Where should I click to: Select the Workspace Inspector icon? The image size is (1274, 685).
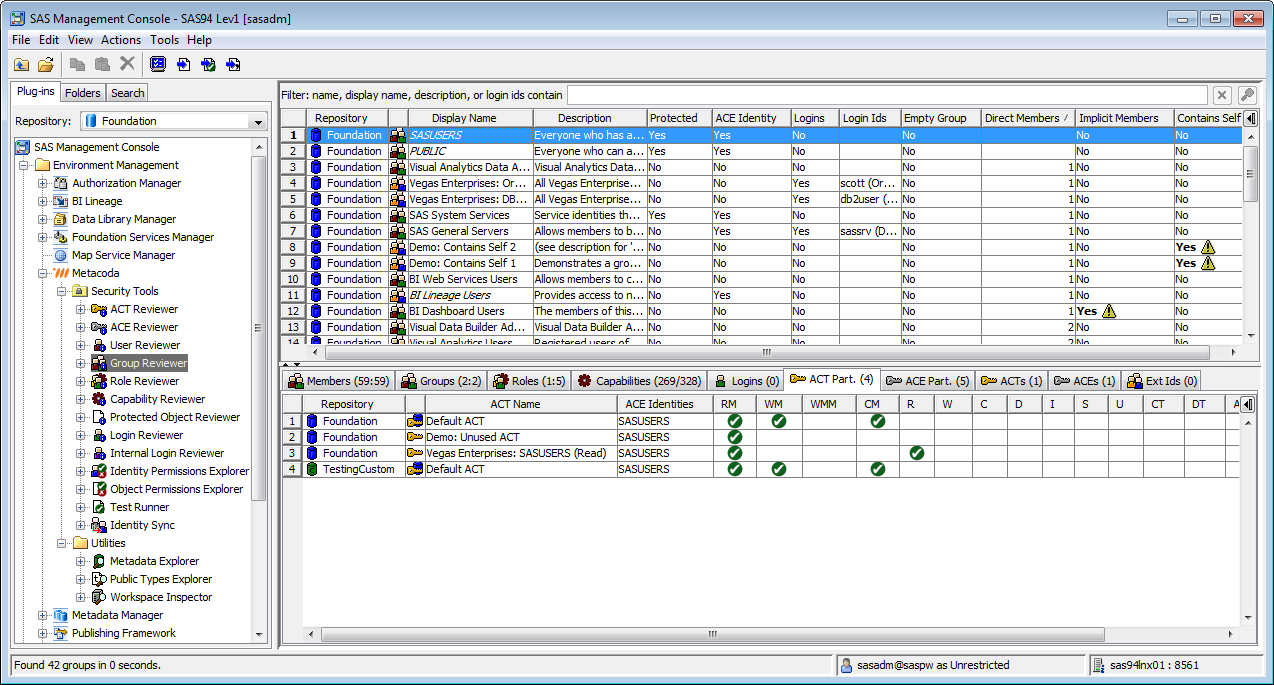pos(99,597)
